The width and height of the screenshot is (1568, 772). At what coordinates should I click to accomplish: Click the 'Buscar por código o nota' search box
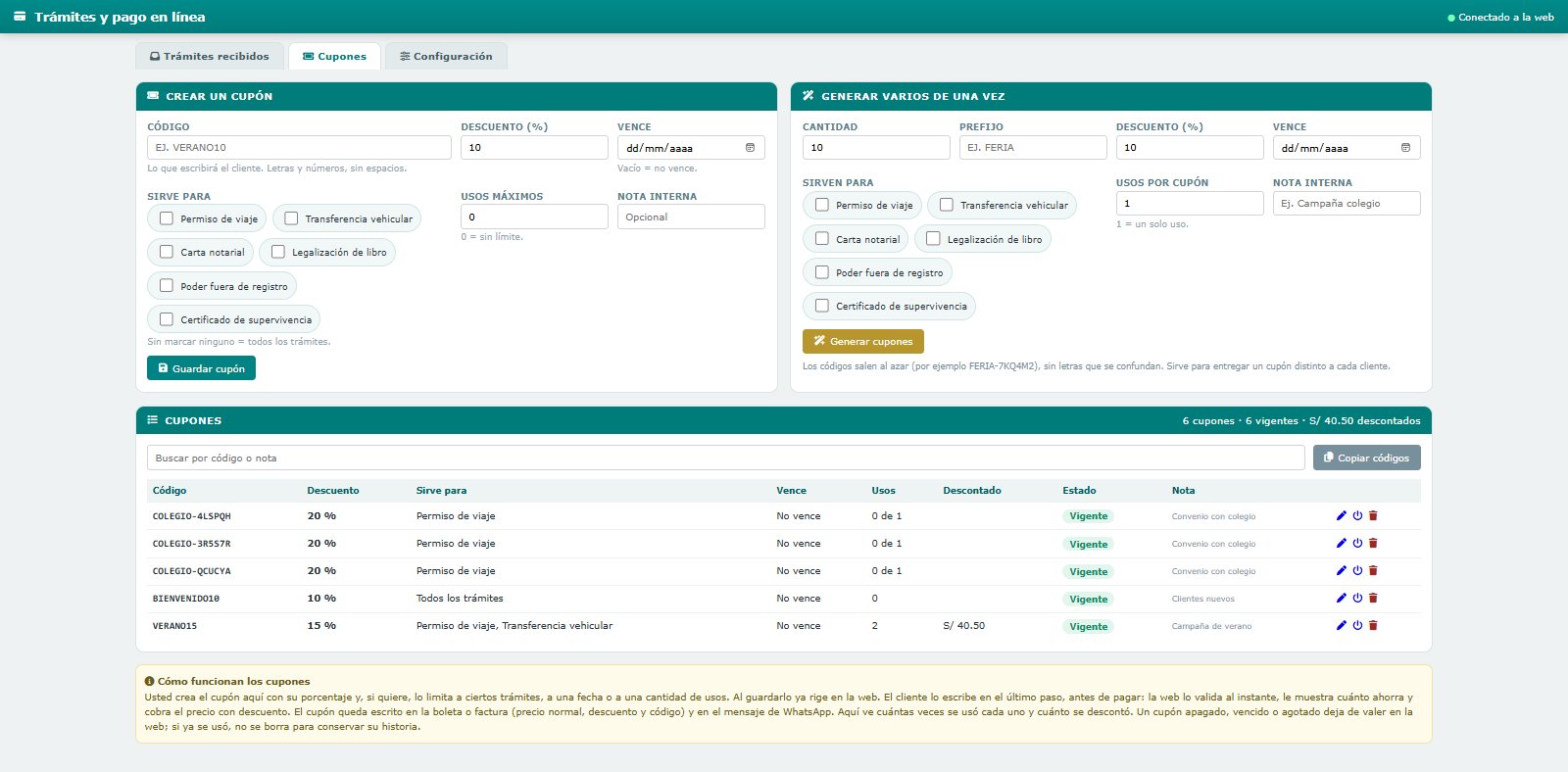click(x=725, y=458)
